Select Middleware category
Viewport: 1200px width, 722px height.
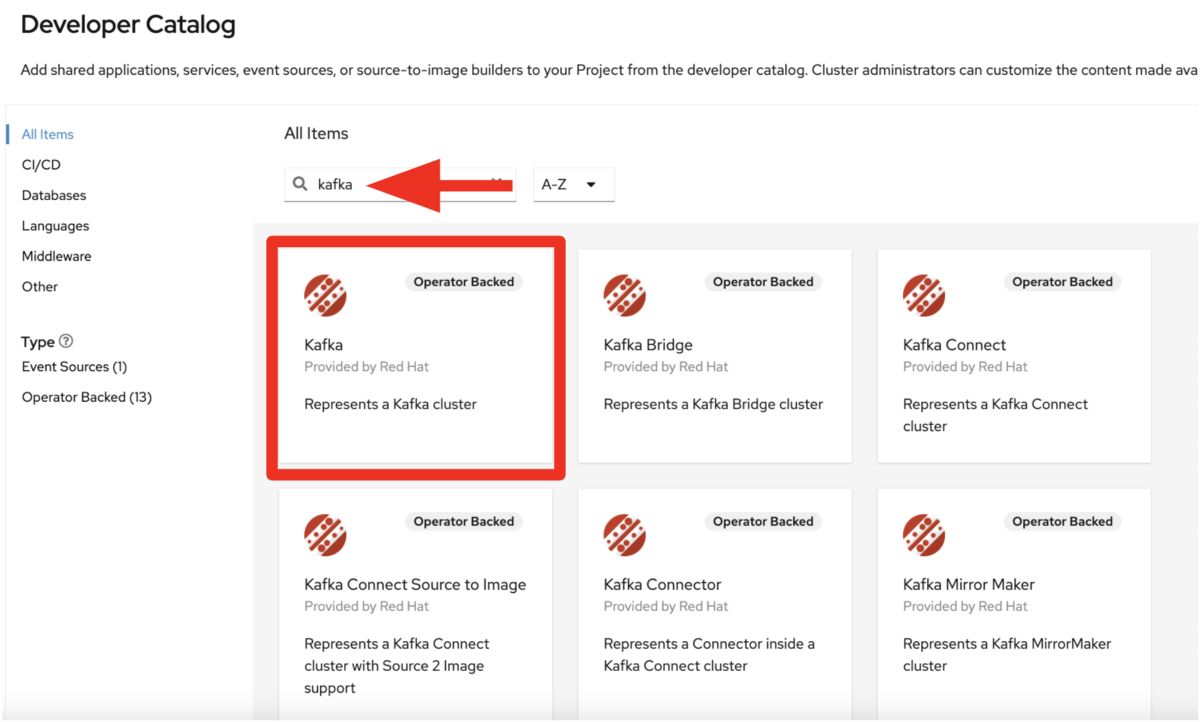coord(57,256)
